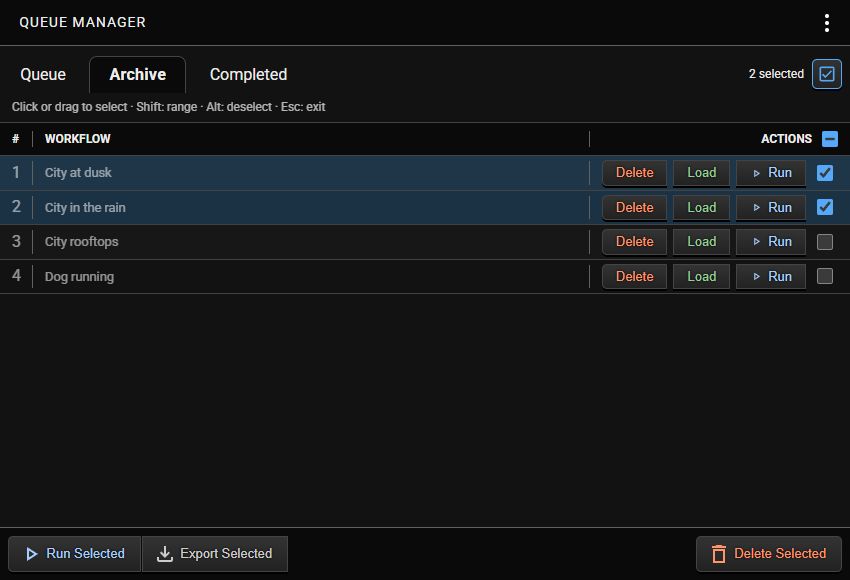Screen dimensions: 850x580
Task: Run the City in the rain workflow
Action: pyautogui.click(x=771, y=208)
